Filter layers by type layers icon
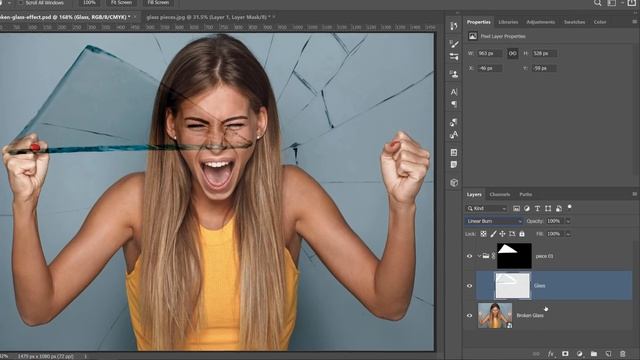640x360 pixels. [x=538, y=209]
